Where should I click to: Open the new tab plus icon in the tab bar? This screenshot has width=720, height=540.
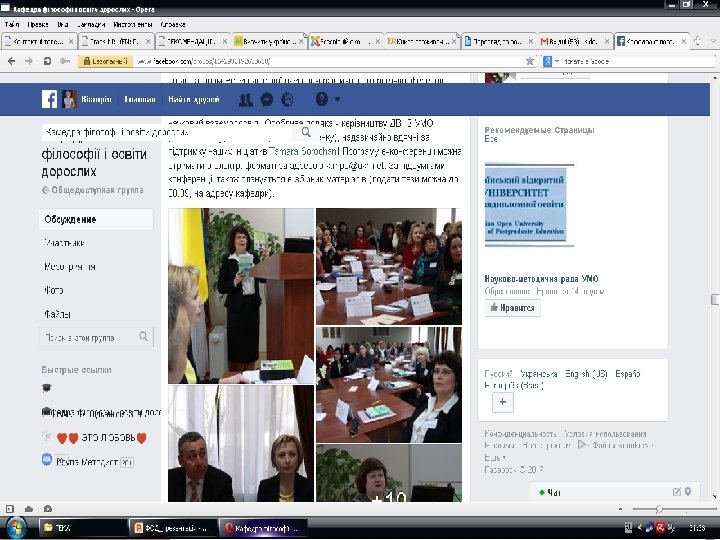coord(698,41)
